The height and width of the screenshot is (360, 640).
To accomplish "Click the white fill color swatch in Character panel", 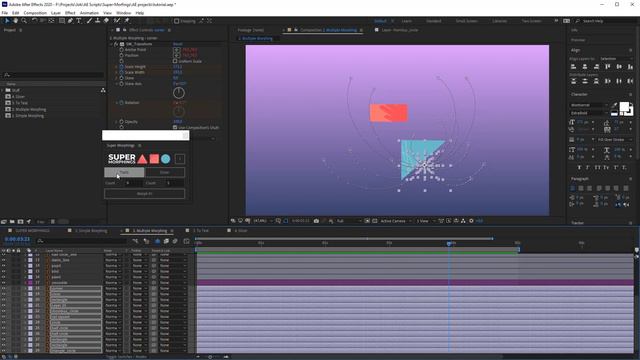I will 624,107.
